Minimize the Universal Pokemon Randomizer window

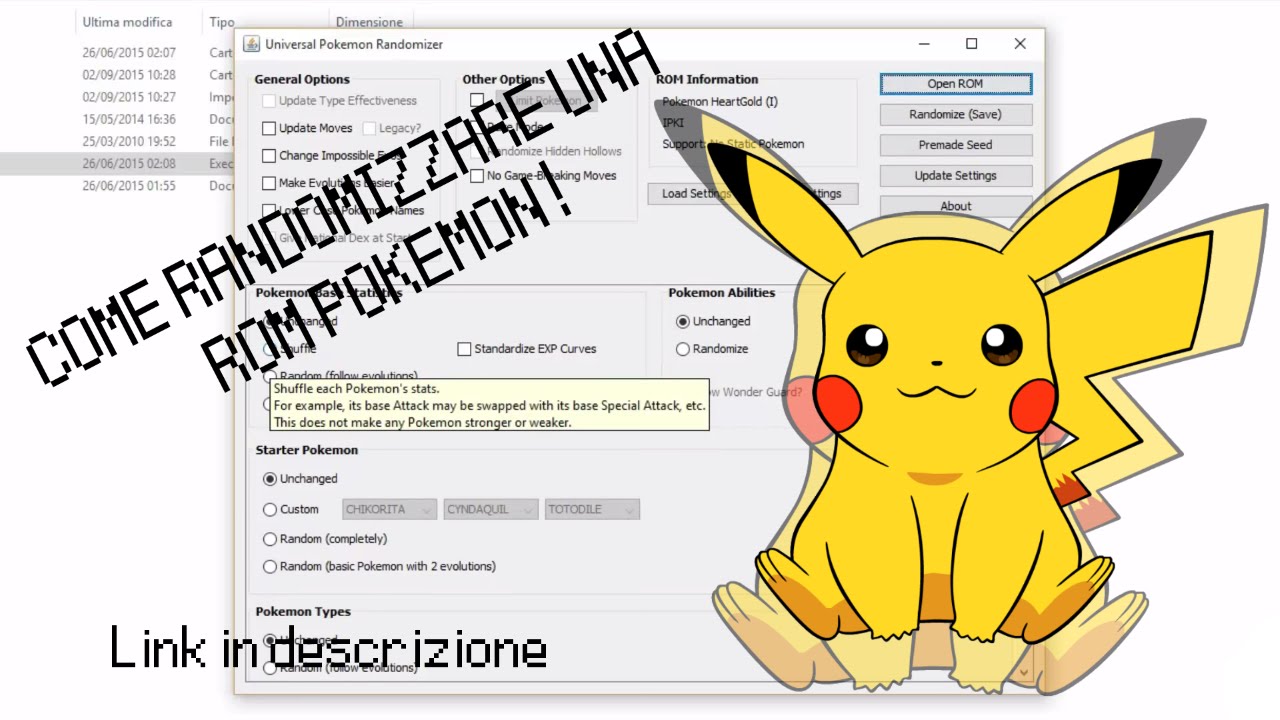923,44
